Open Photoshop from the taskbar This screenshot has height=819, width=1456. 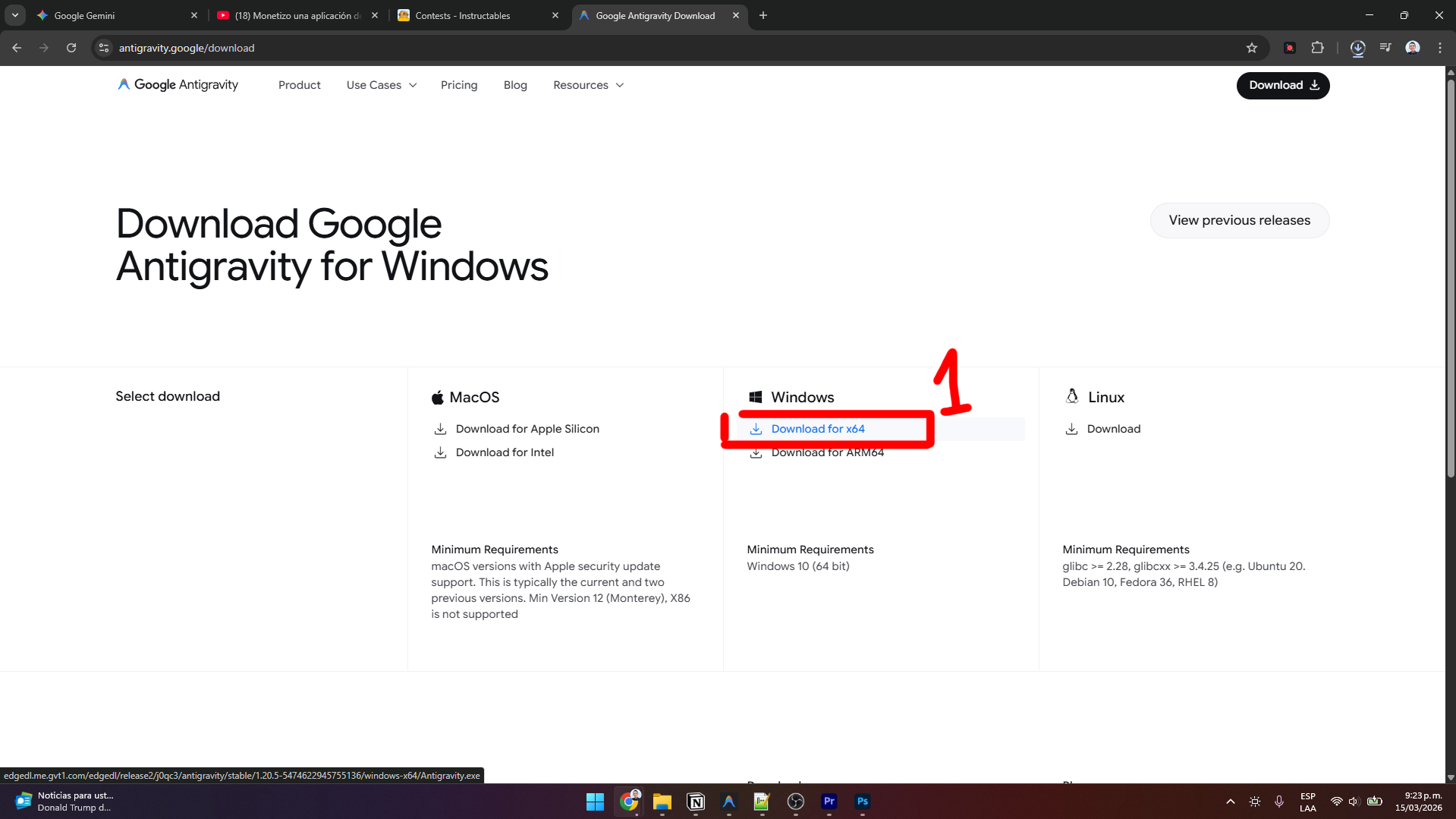coord(863,802)
